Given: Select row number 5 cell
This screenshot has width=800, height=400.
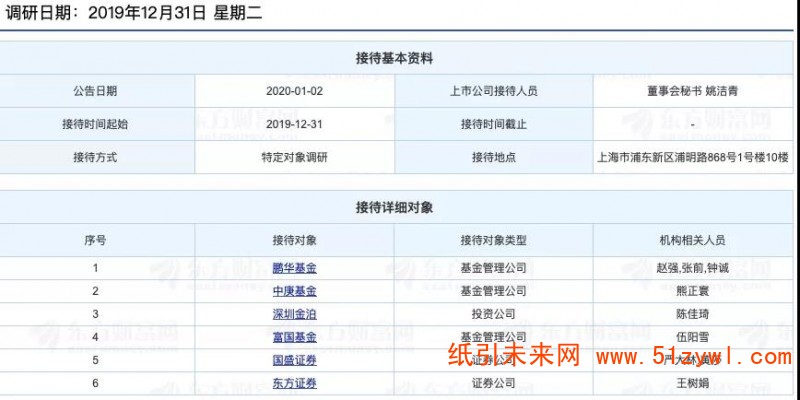Looking at the screenshot, I should [x=95, y=360].
